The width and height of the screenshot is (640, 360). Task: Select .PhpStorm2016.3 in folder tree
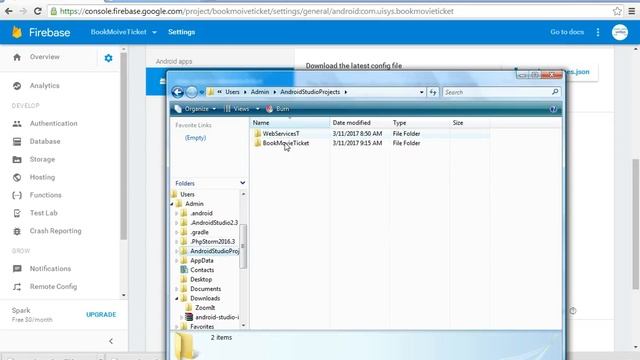(212, 242)
